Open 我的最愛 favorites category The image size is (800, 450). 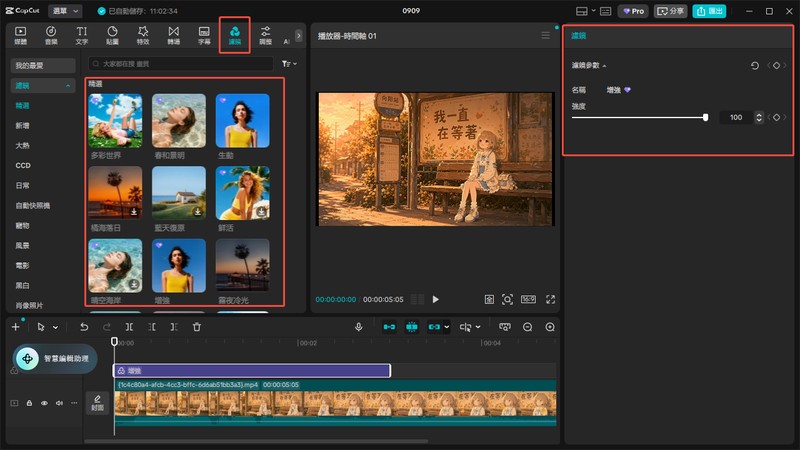click(43, 65)
